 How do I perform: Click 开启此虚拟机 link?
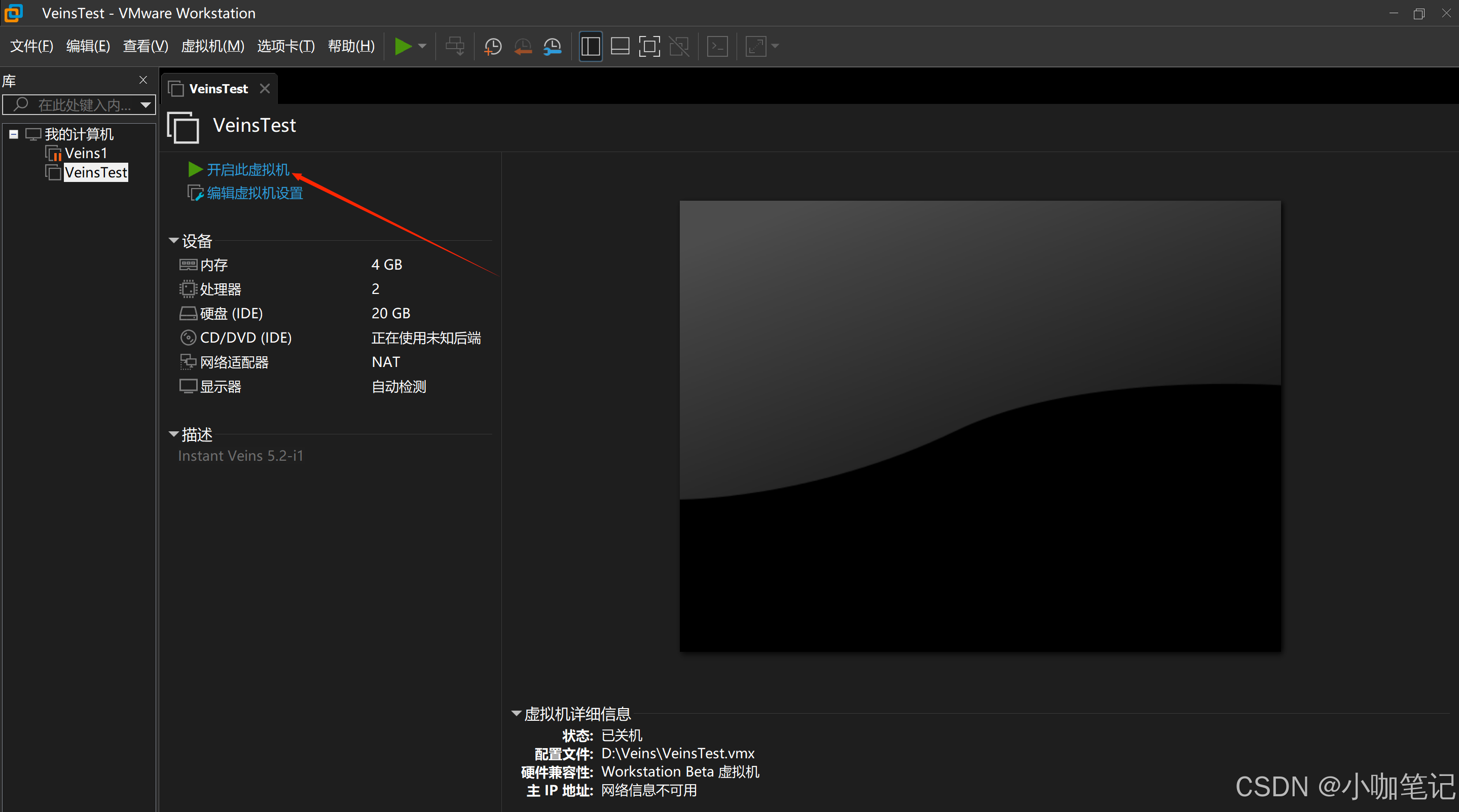pyautogui.click(x=247, y=169)
